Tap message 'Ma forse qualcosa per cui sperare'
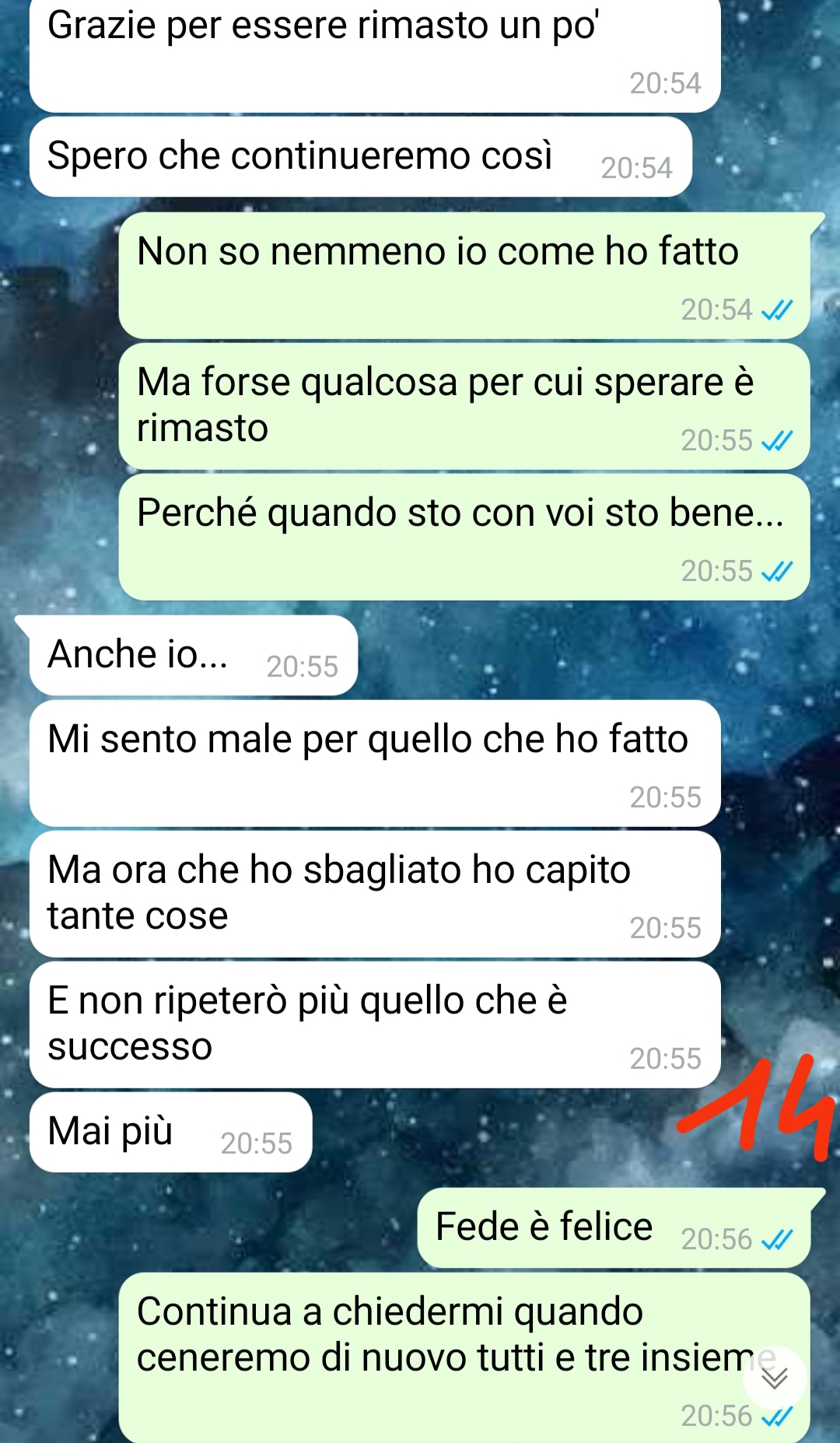This screenshot has width=840, height=1443. click(464, 406)
